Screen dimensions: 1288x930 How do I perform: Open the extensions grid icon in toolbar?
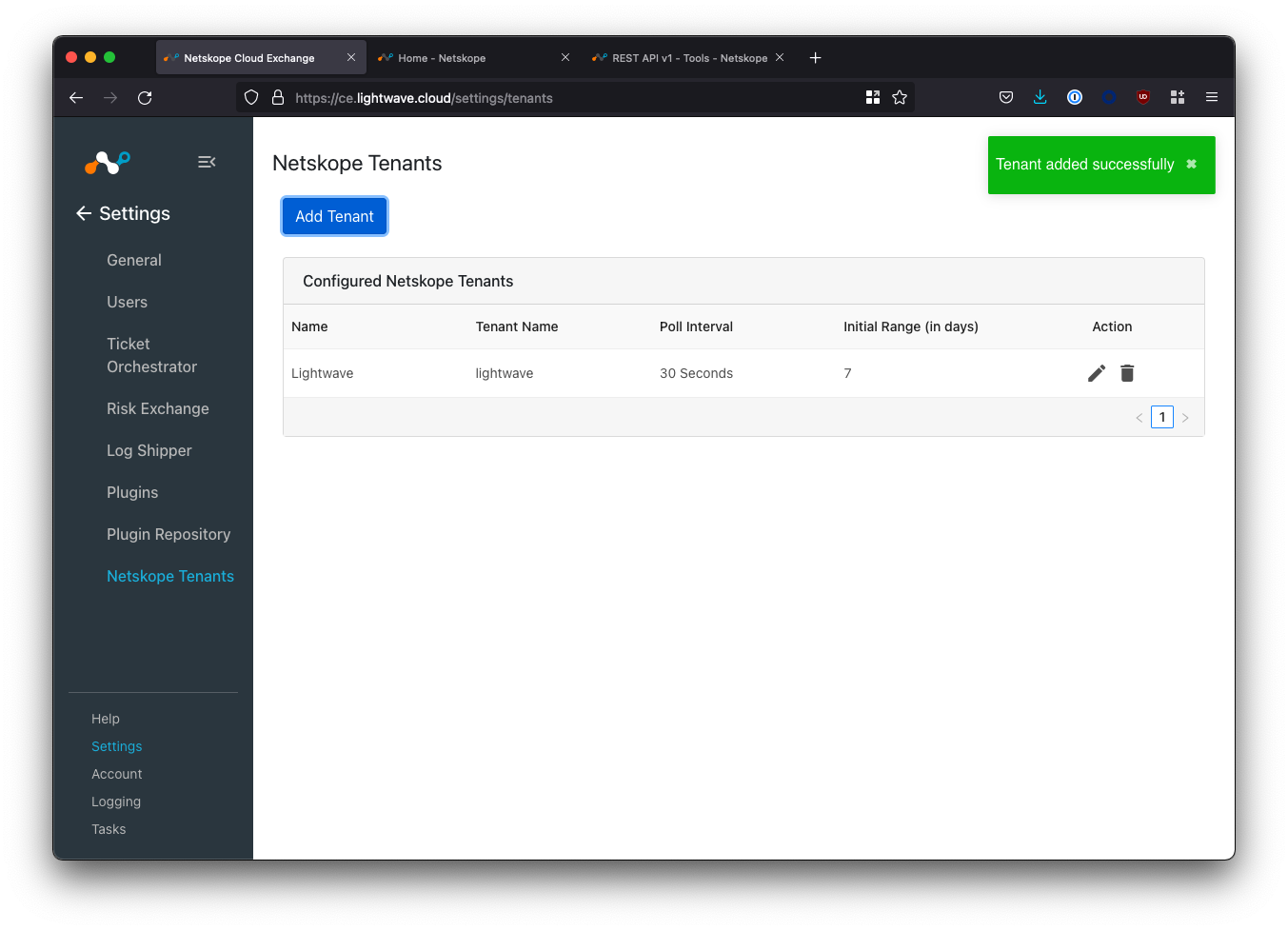point(1178,97)
